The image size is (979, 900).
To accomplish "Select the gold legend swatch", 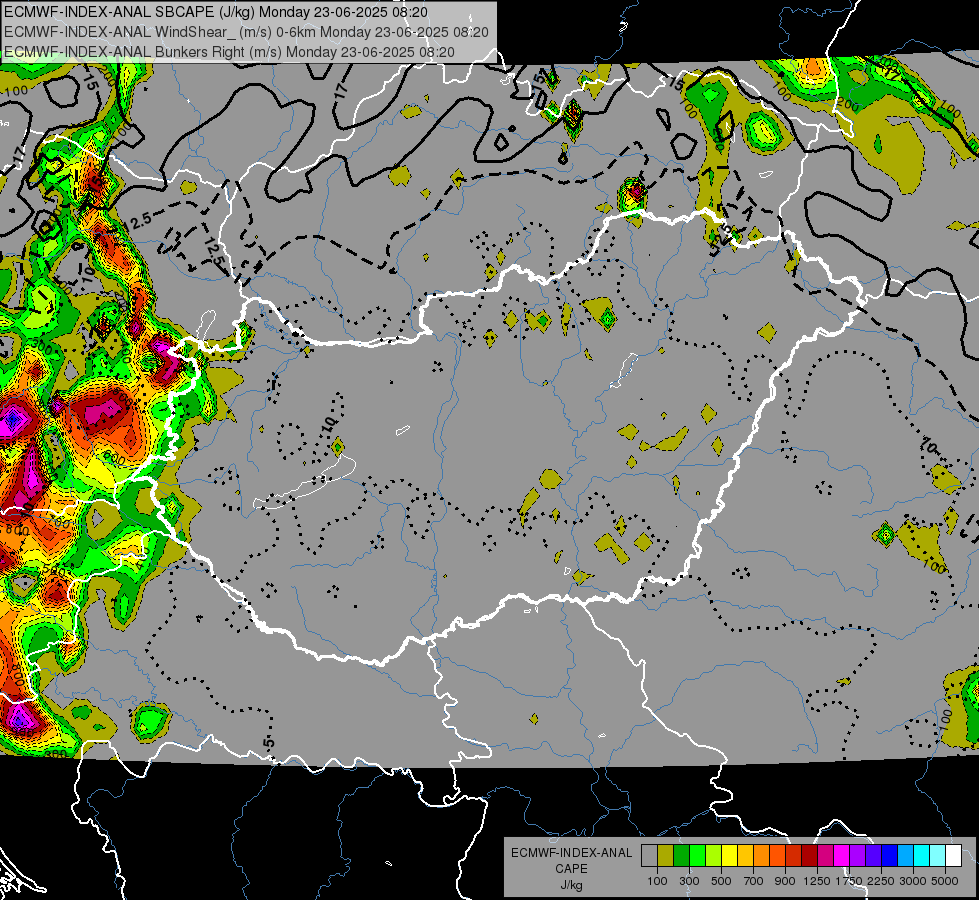I will 745,856.
